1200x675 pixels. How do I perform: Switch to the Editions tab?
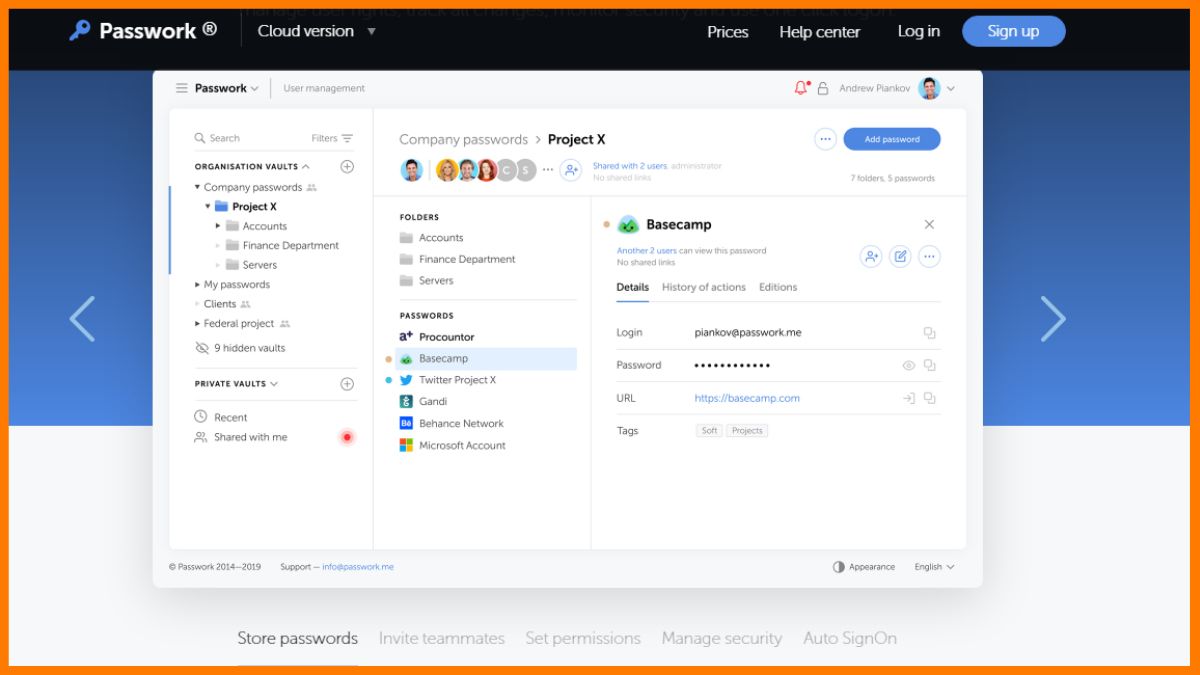(x=778, y=287)
